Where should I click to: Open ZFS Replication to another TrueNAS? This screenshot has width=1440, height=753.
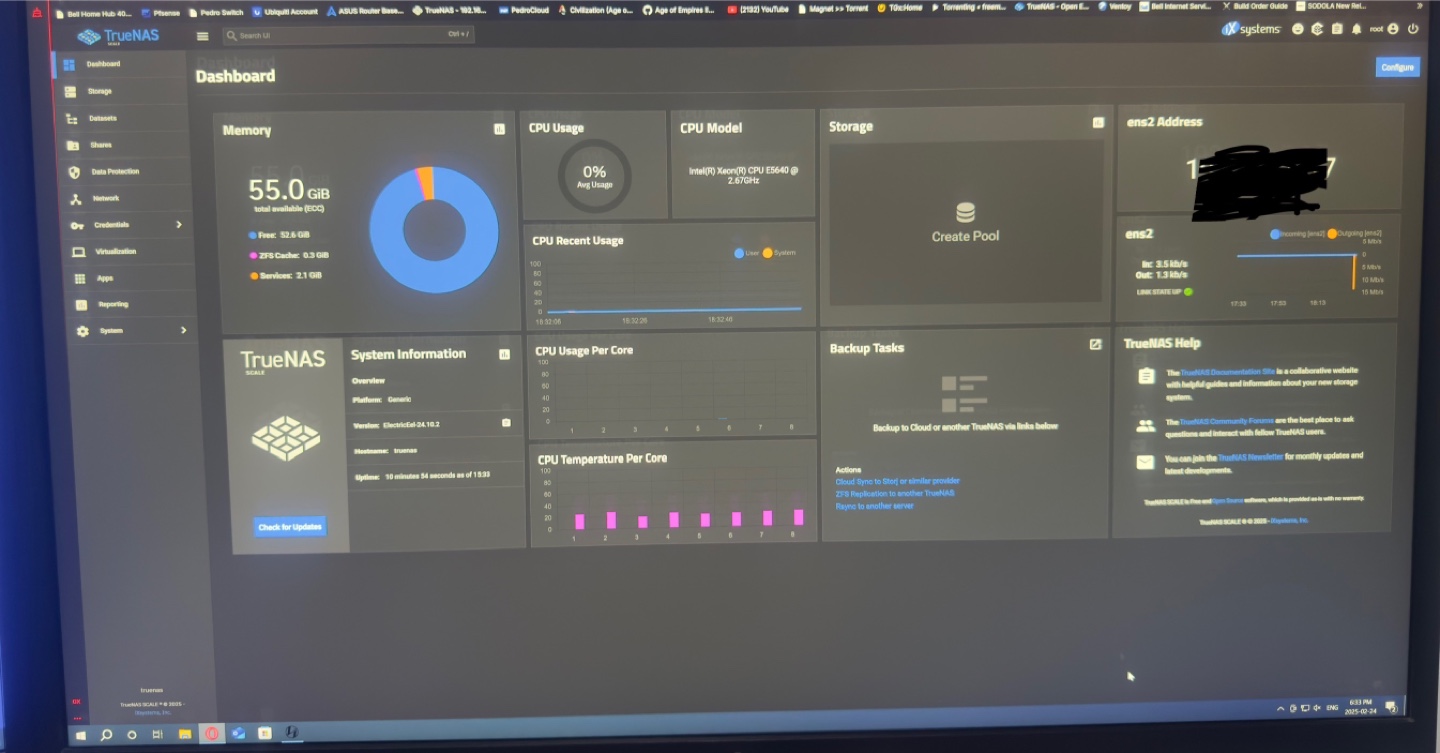pyautogui.click(x=895, y=493)
